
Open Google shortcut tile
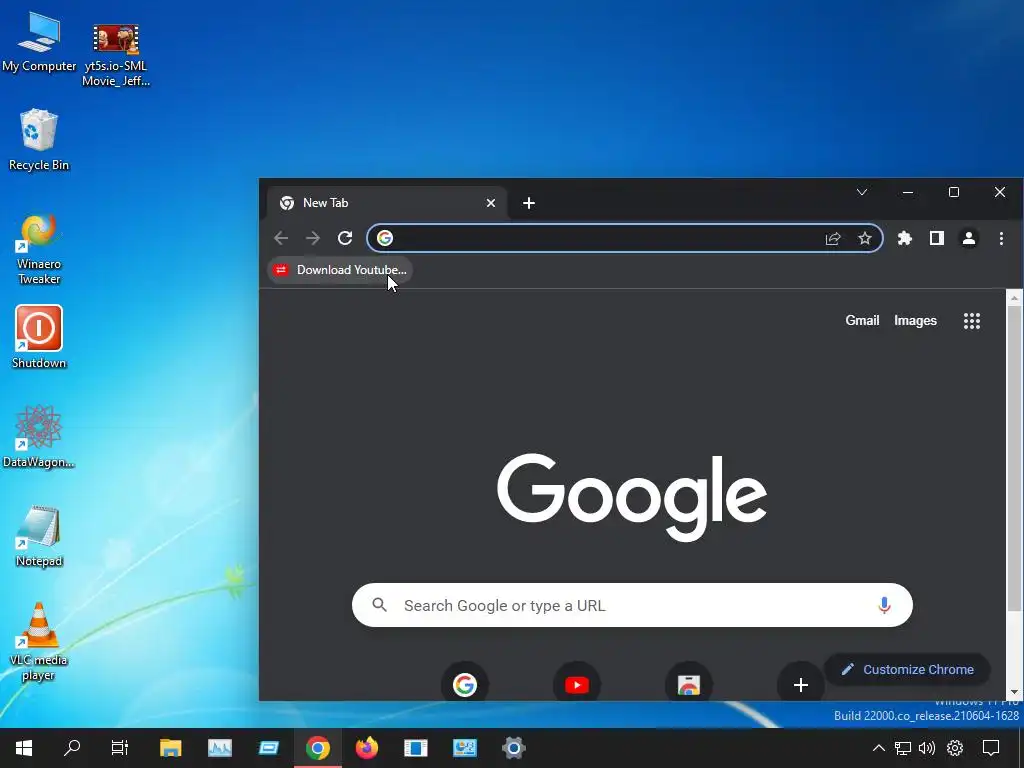coord(464,684)
